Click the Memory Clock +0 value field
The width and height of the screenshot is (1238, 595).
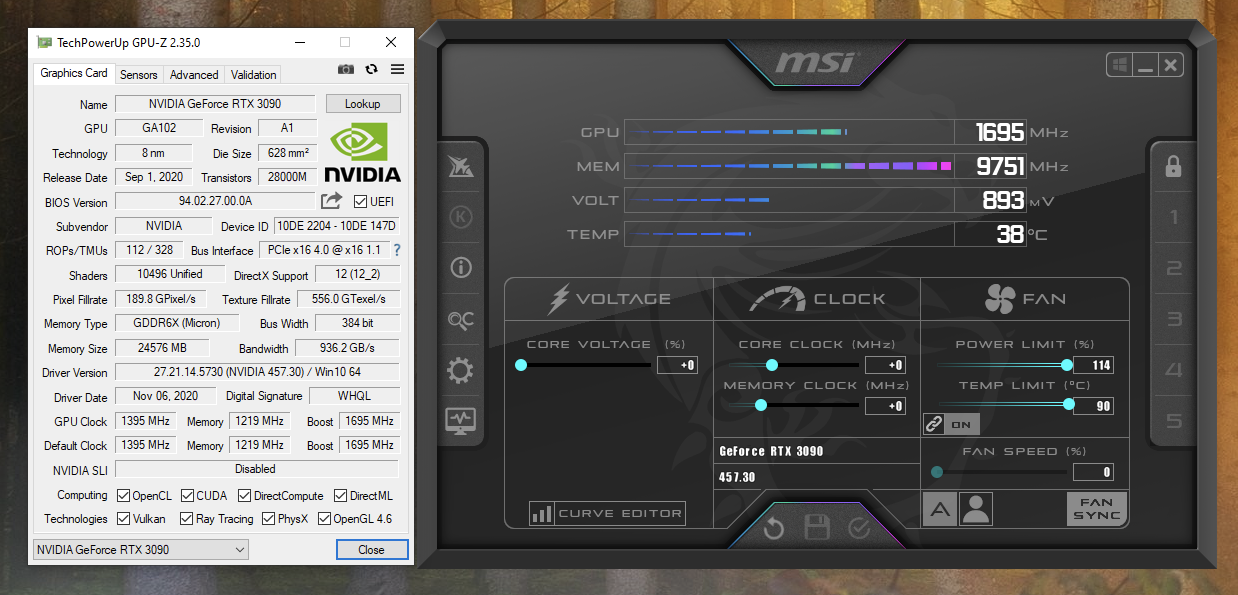(885, 406)
